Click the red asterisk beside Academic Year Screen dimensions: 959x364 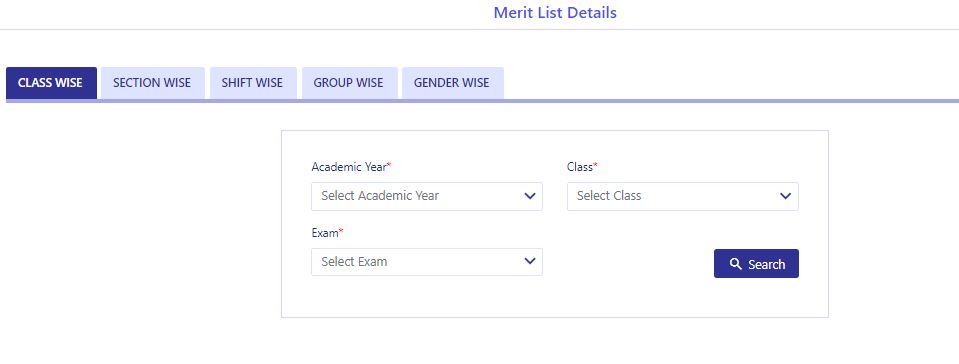pyautogui.click(x=389, y=165)
